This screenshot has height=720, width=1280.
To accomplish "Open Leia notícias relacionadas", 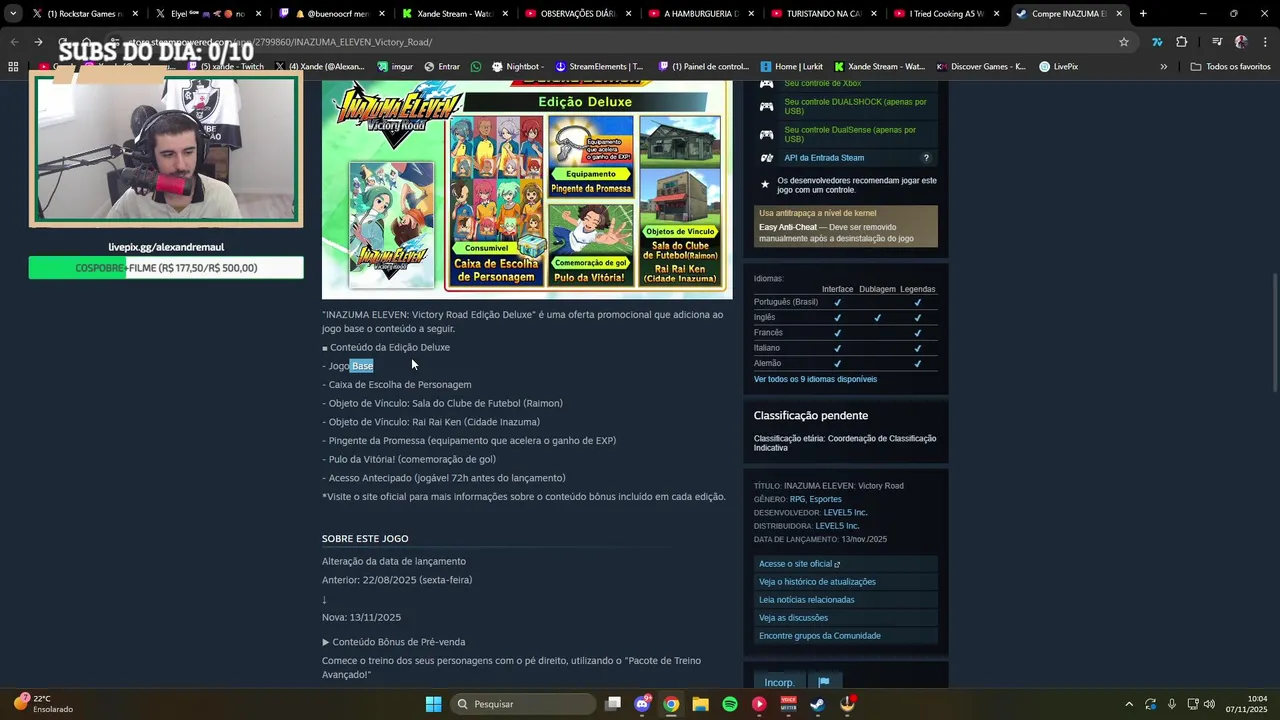I will pyautogui.click(x=846, y=600).
